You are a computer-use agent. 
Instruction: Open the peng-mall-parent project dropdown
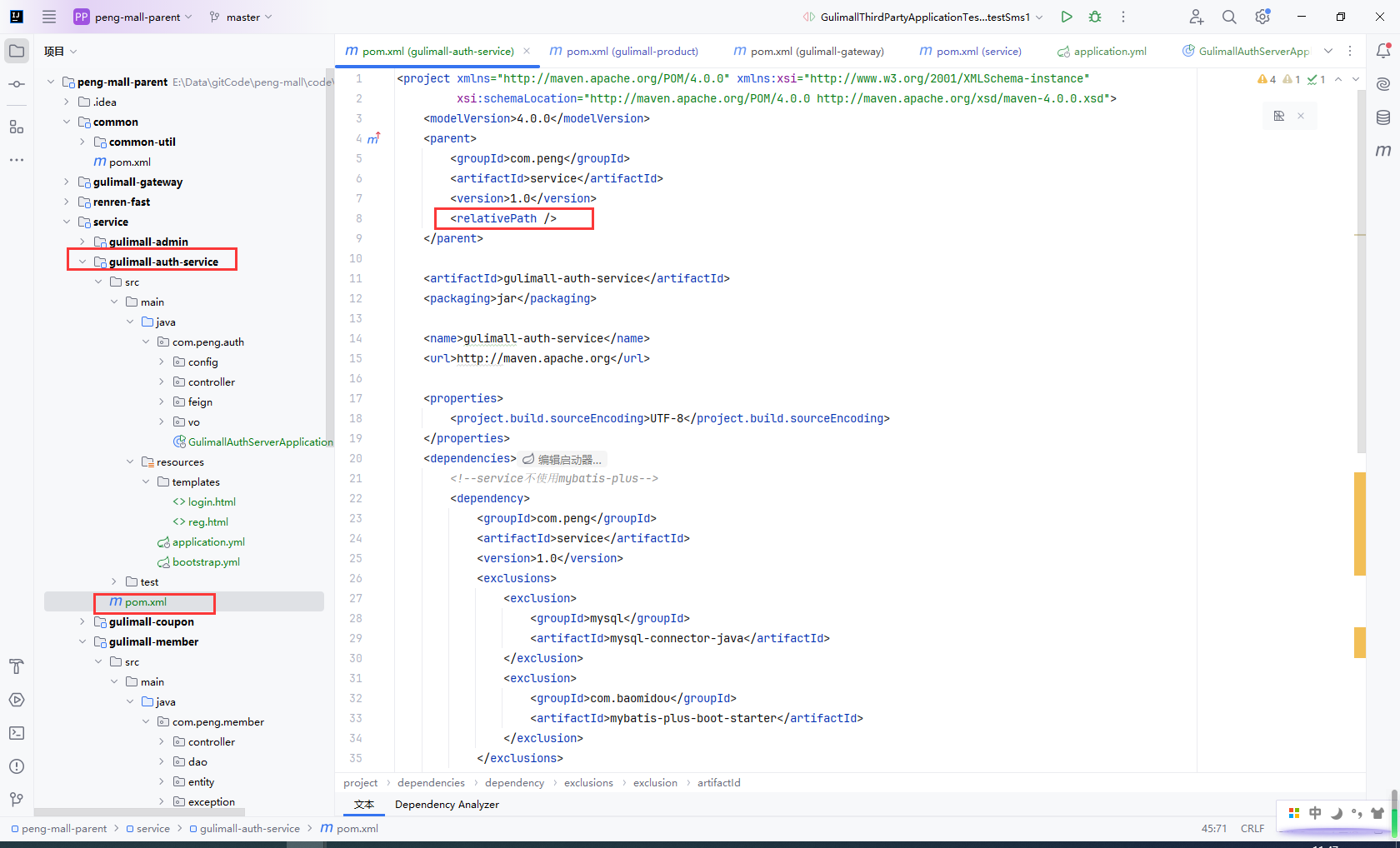point(133,17)
